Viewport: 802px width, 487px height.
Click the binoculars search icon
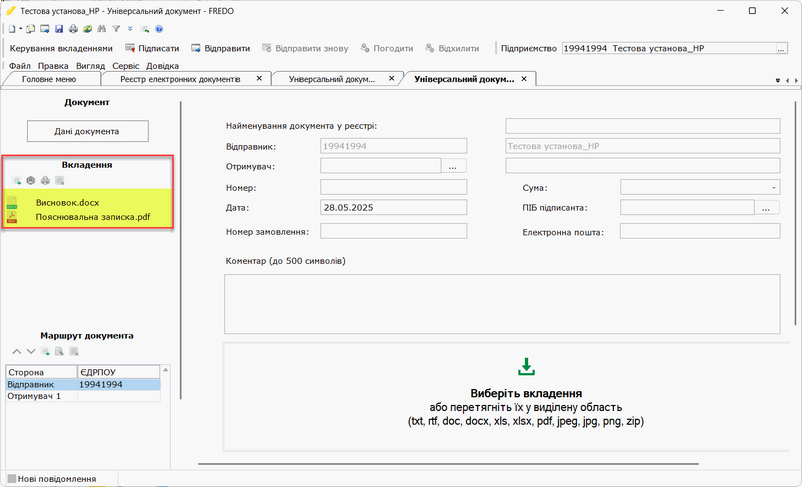click(x=102, y=29)
